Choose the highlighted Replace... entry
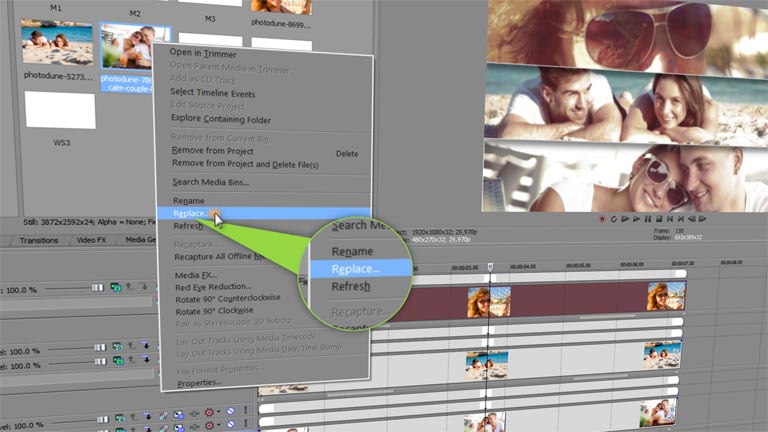This screenshot has height=432, width=768. (x=264, y=213)
